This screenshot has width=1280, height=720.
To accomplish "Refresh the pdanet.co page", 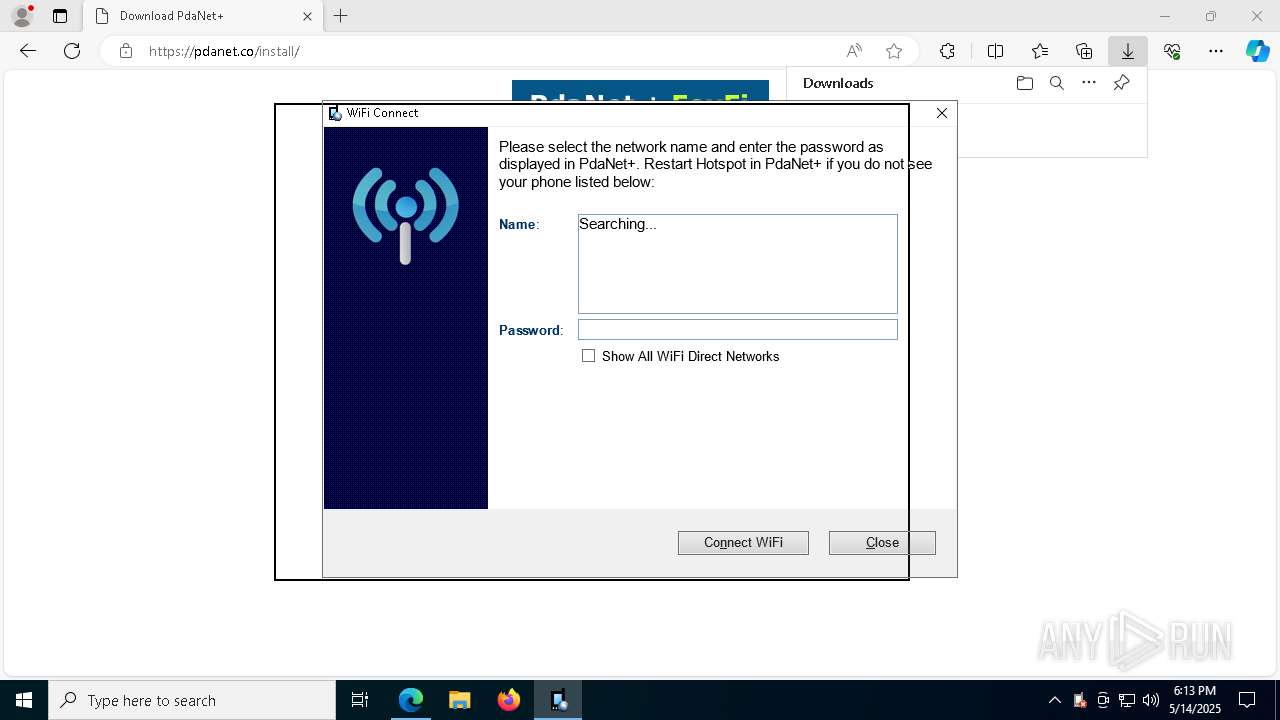I will click(x=72, y=51).
